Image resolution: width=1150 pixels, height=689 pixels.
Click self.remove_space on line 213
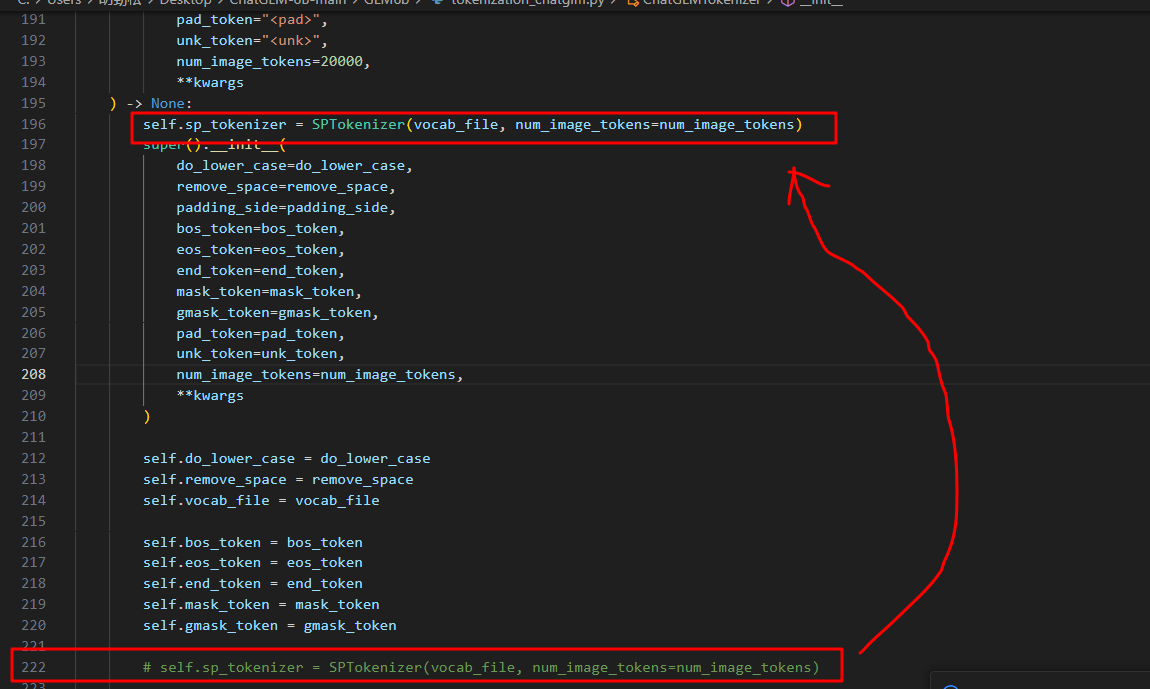point(215,479)
